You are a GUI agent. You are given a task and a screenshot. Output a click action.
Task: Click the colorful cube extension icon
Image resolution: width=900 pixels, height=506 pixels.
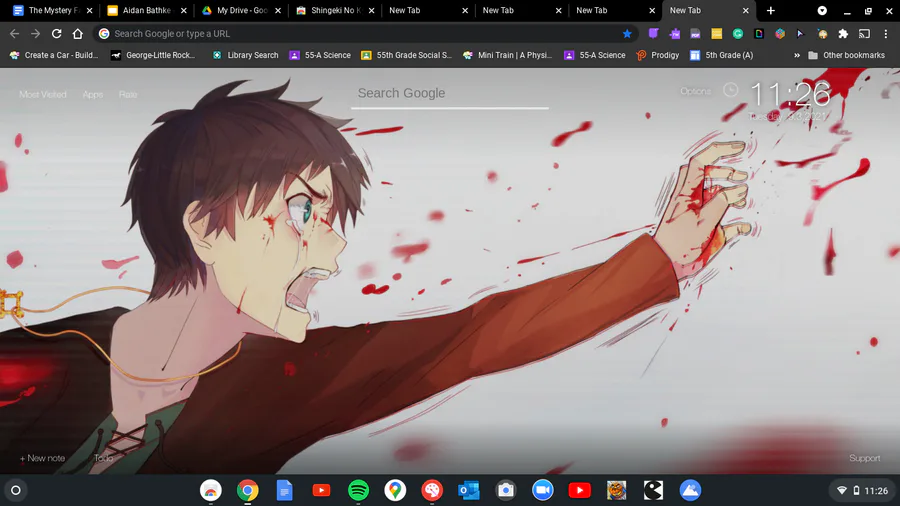tap(779, 34)
